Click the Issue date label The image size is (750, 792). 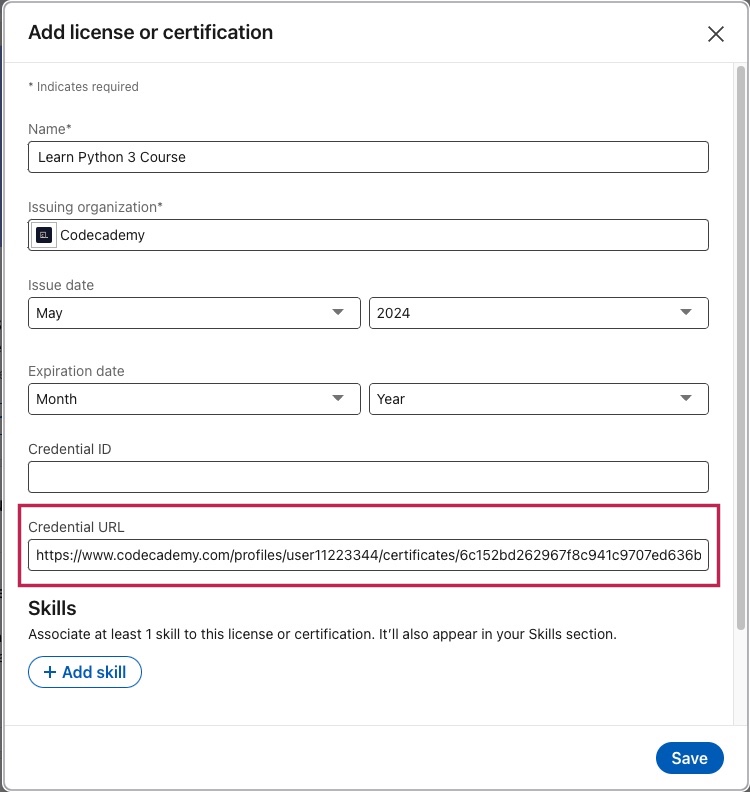[61, 285]
